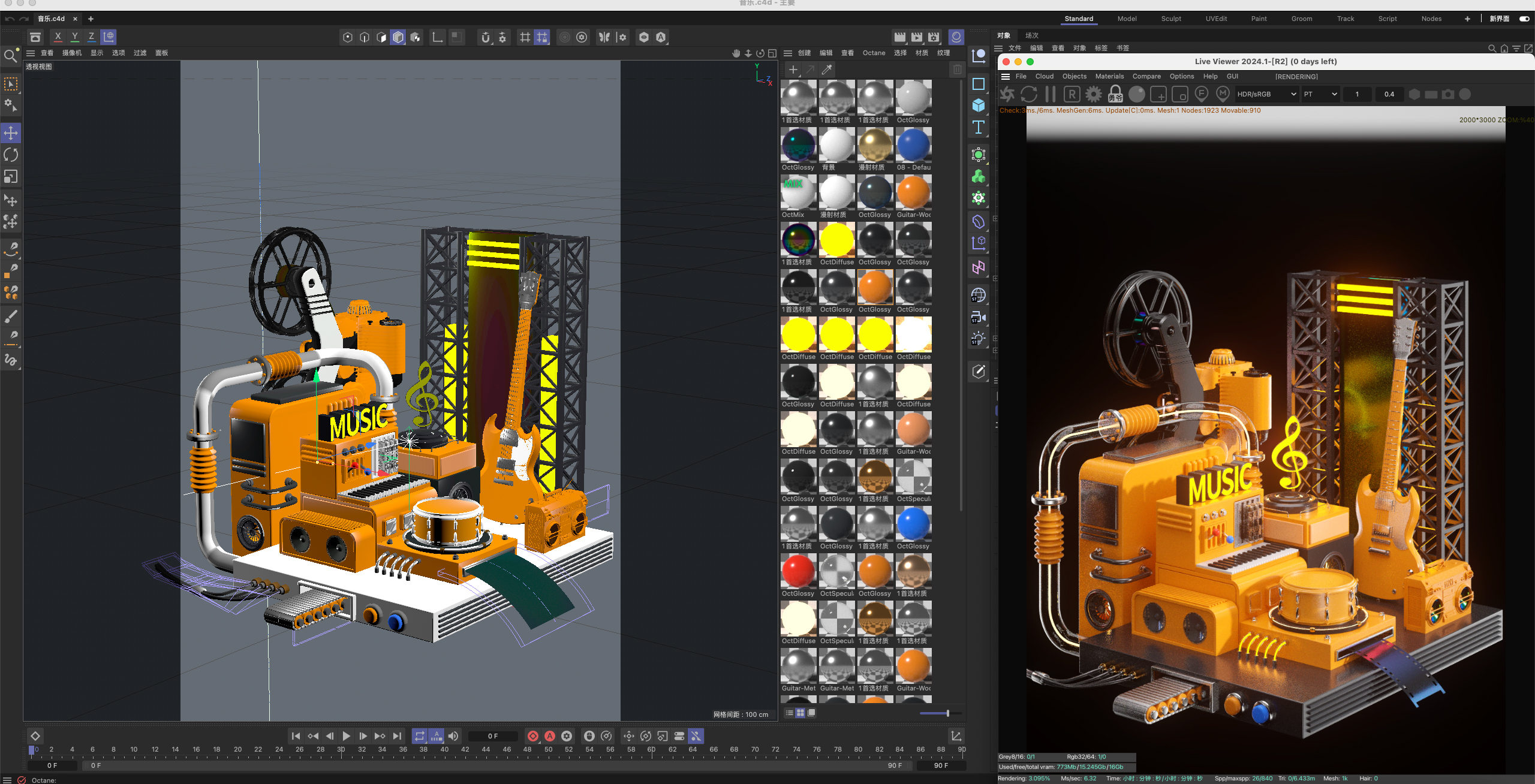Image resolution: width=1535 pixels, height=784 pixels.
Task: Select the red OctGlossy material swatch
Action: coord(798,571)
